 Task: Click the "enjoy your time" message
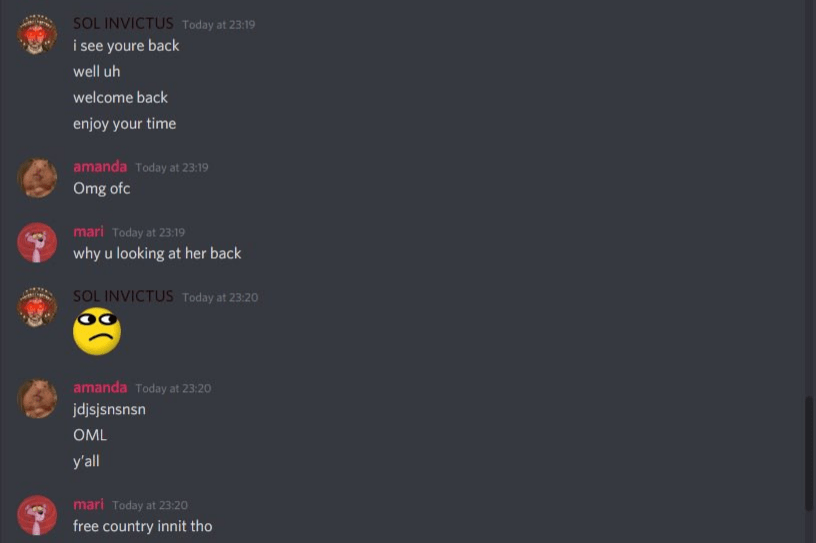coord(125,124)
